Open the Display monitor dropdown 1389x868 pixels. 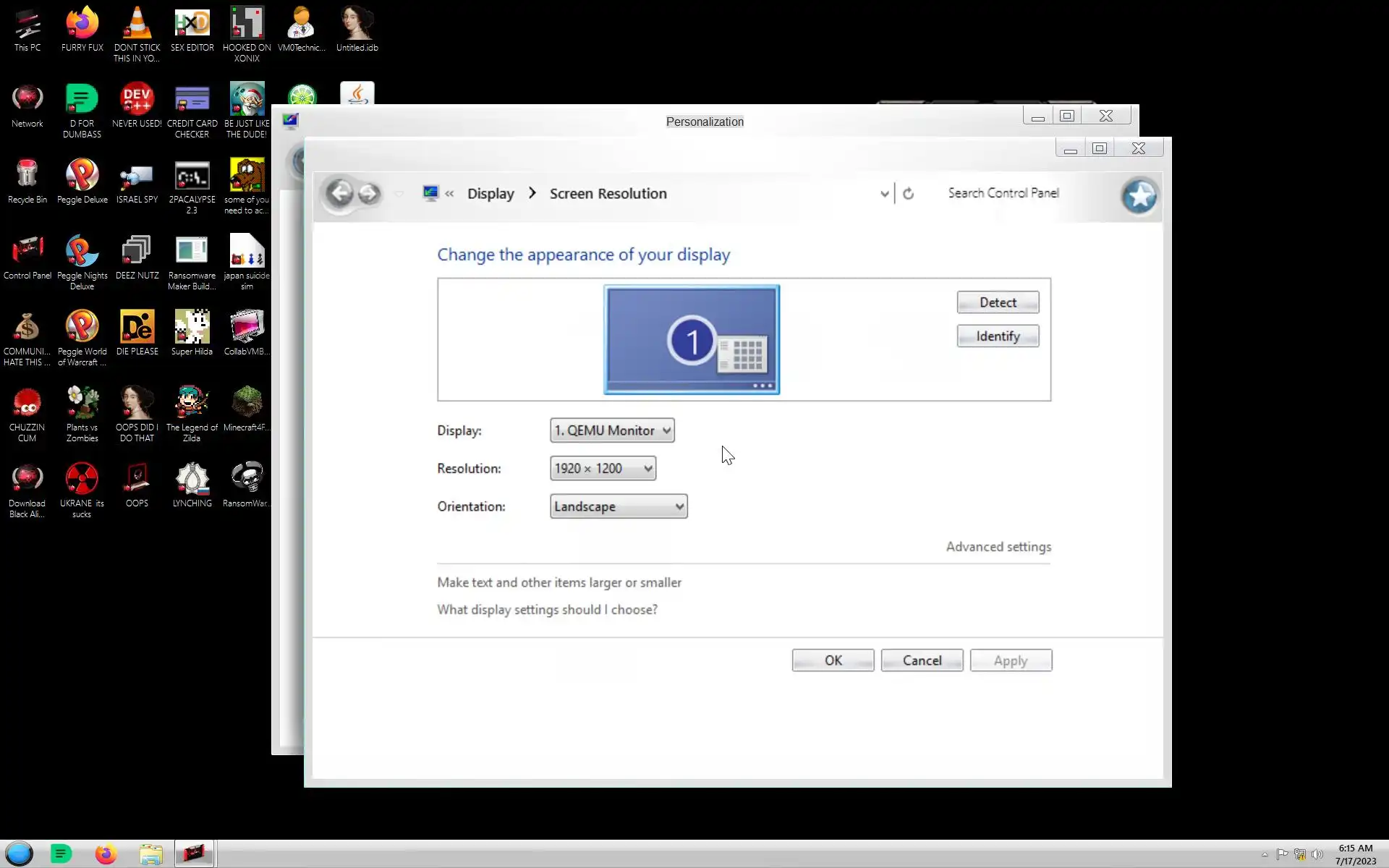tap(612, 430)
